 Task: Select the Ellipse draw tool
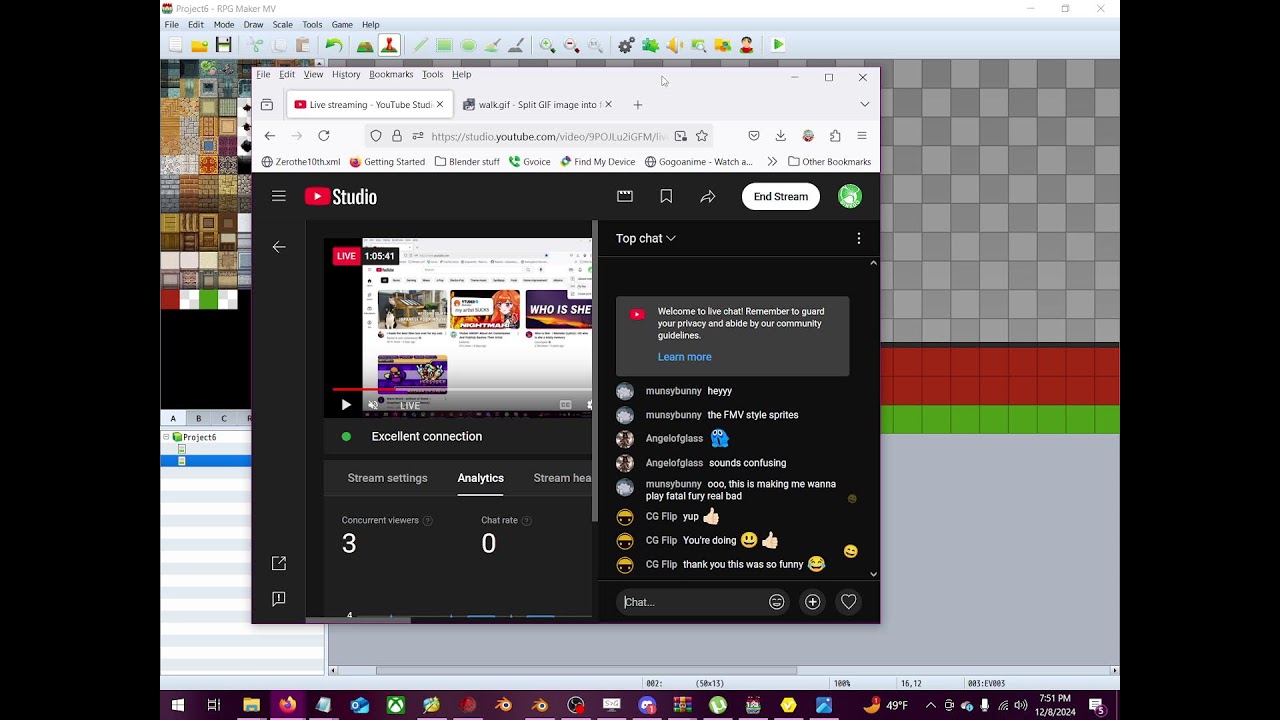click(x=468, y=45)
